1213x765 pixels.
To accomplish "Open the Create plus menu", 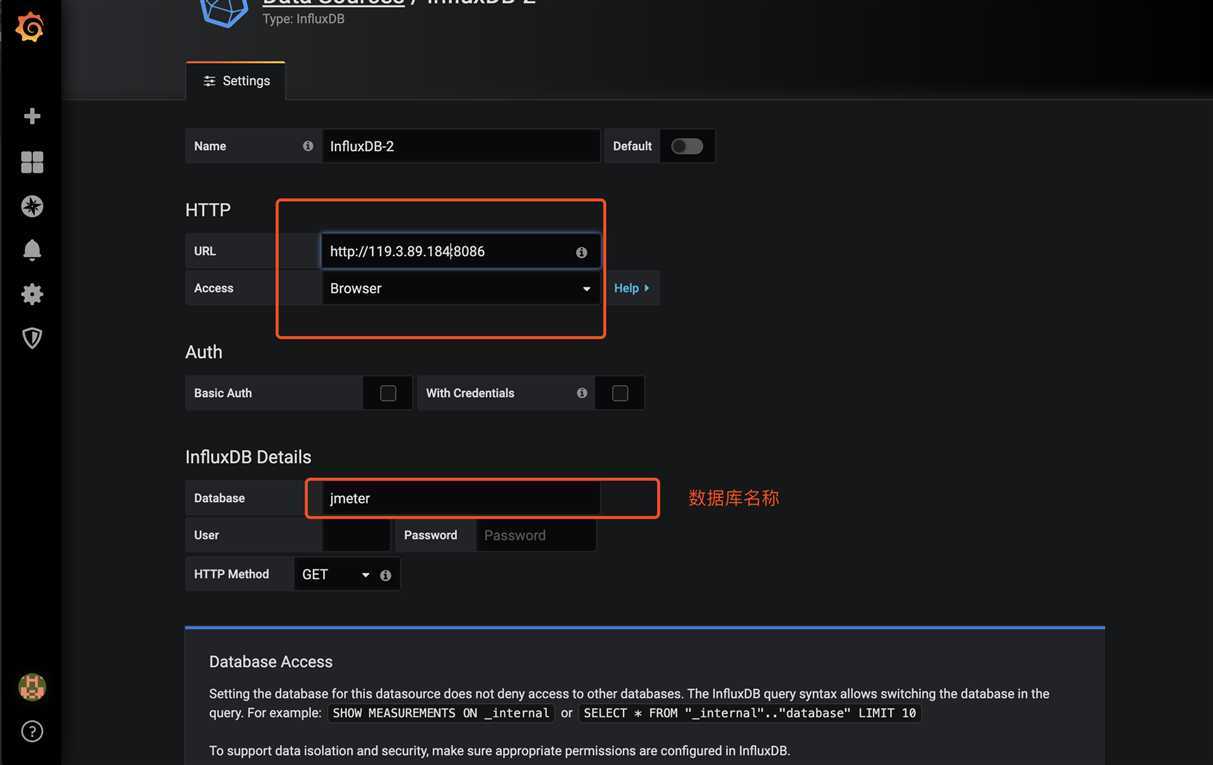I will [32, 116].
